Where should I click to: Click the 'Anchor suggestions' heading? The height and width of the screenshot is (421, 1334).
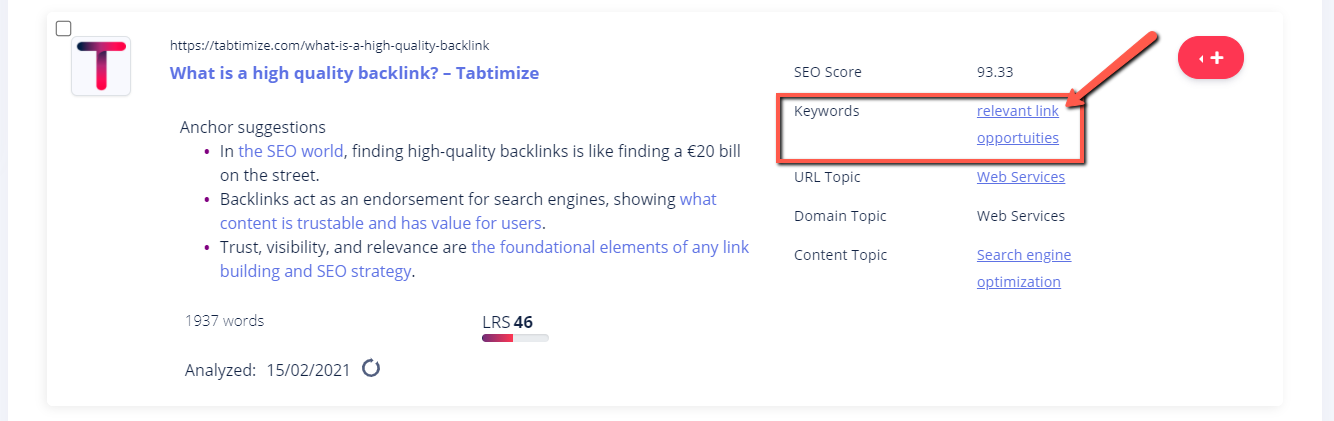pyautogui.click(x=253, y=127)
